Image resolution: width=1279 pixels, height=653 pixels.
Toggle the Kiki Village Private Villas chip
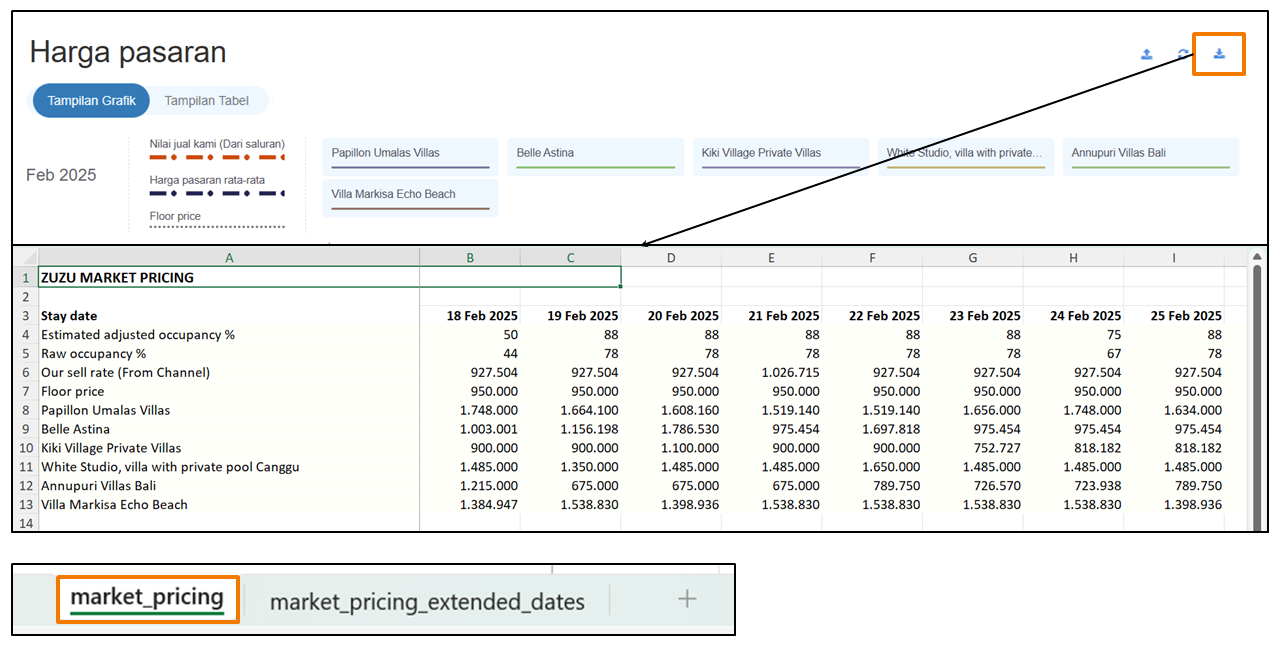[780, 157]
